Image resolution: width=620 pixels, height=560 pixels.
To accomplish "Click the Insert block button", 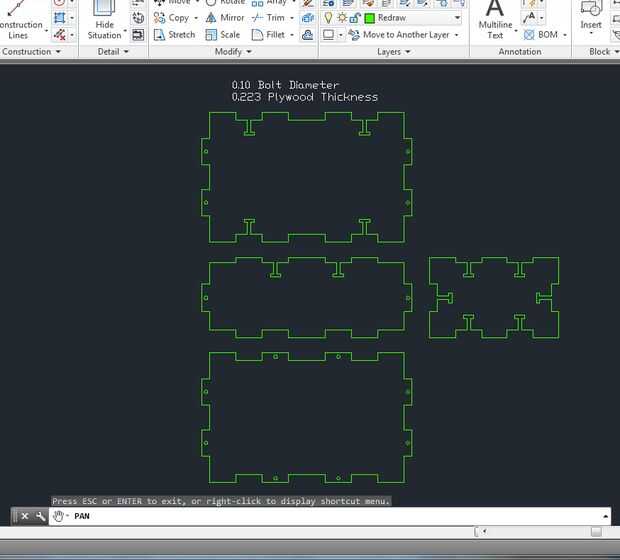I will (x=591, y=16).
